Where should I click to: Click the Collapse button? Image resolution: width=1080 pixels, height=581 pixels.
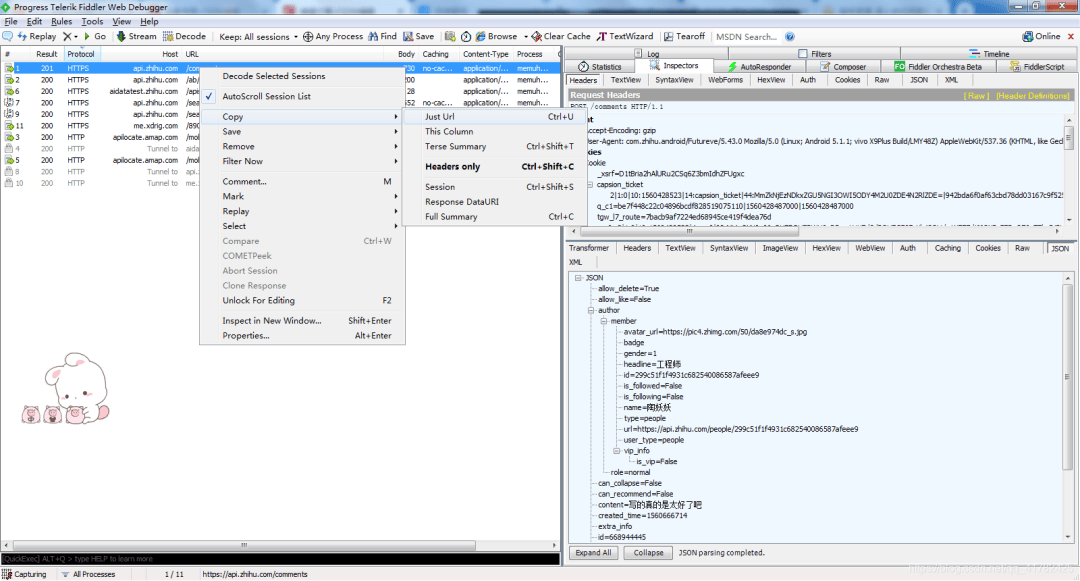point(648,553)
